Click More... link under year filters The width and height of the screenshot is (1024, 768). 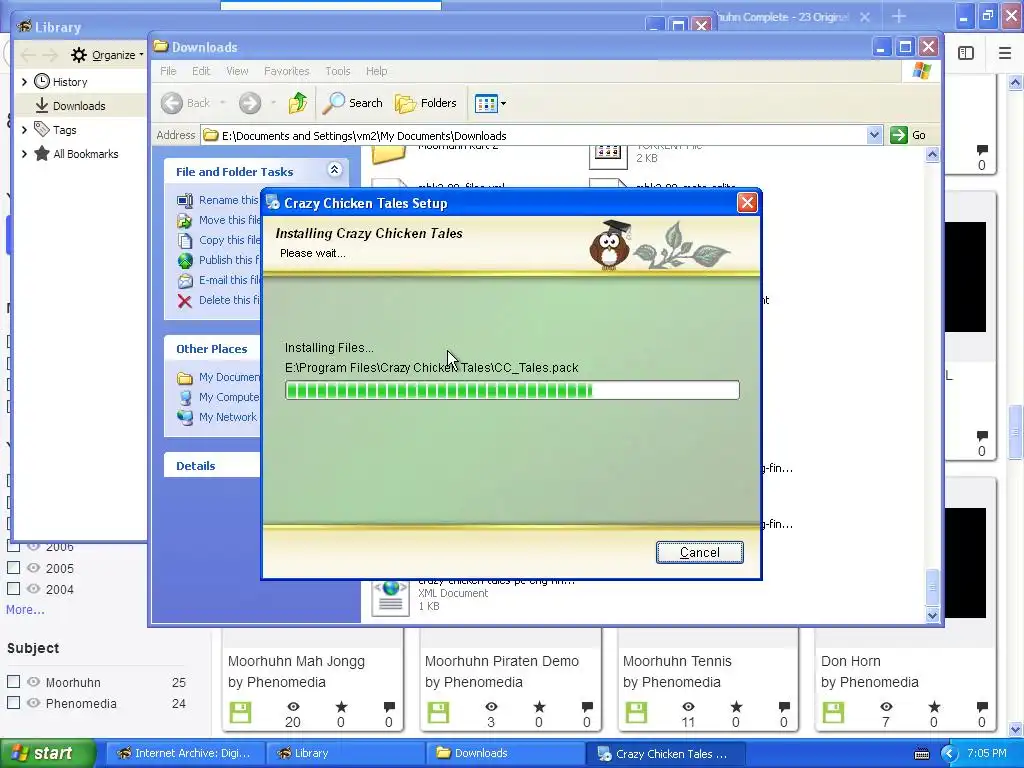click(25, 609)
